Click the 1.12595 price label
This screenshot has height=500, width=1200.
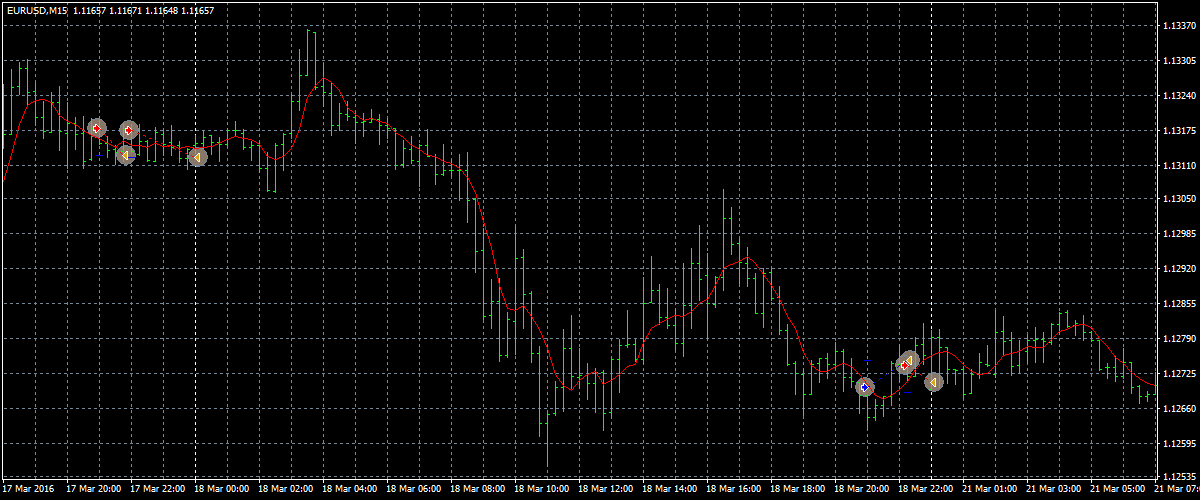[x=1180, y=443]
